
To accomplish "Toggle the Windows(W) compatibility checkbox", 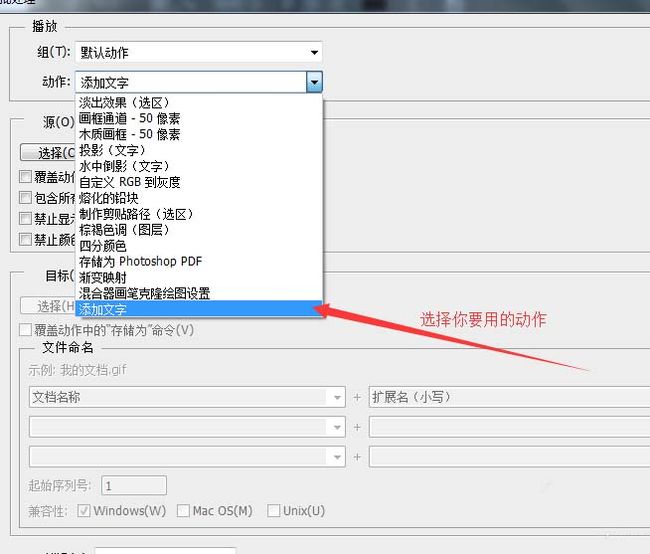I will [84, 510].
